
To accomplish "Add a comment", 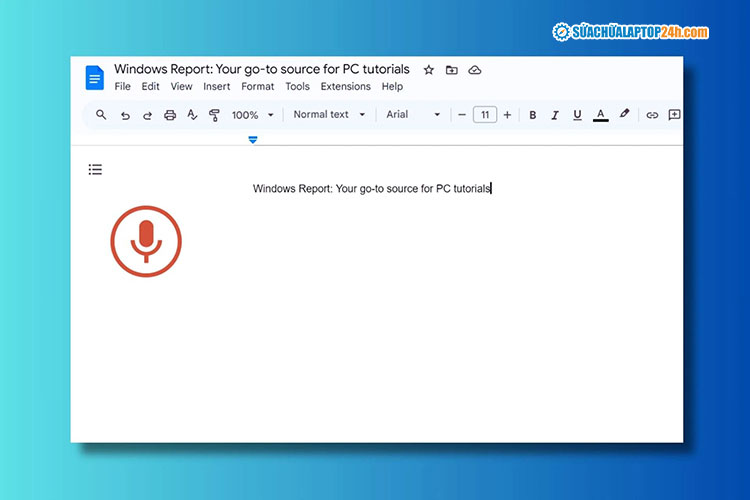I will point(674,115).
